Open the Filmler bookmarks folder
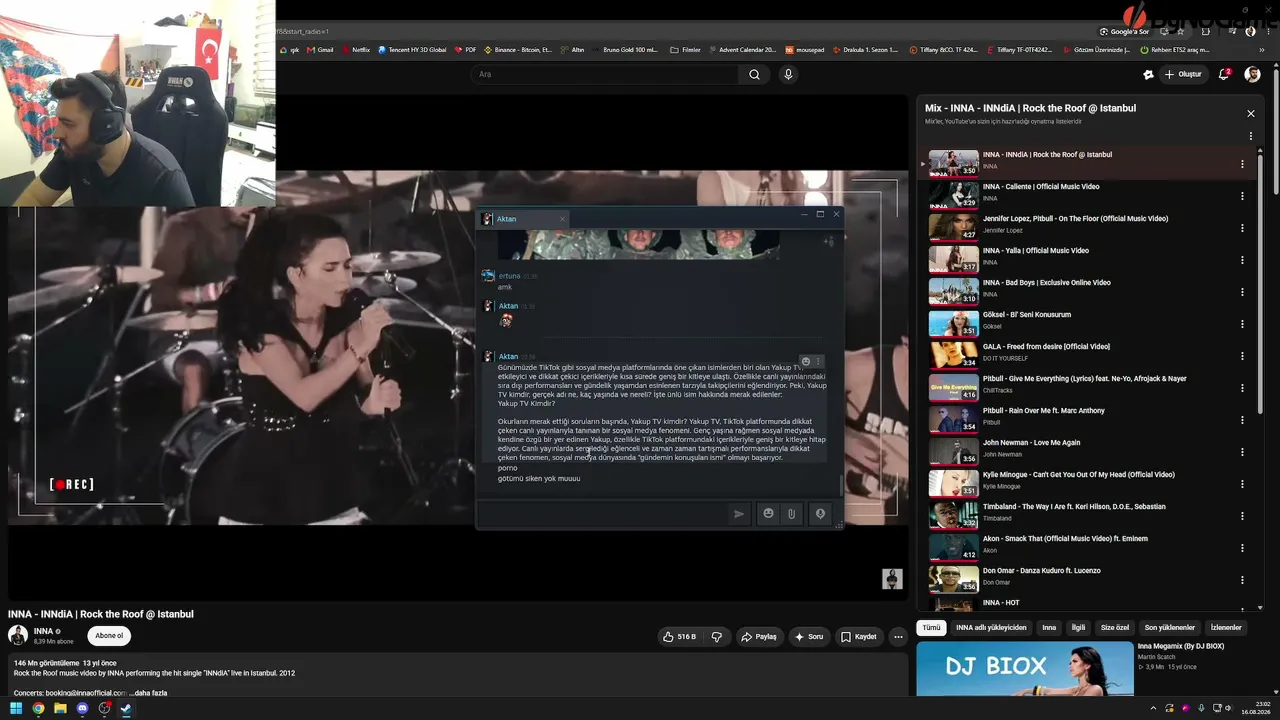Screen dimensions: 1280x720 click(685, 50)
